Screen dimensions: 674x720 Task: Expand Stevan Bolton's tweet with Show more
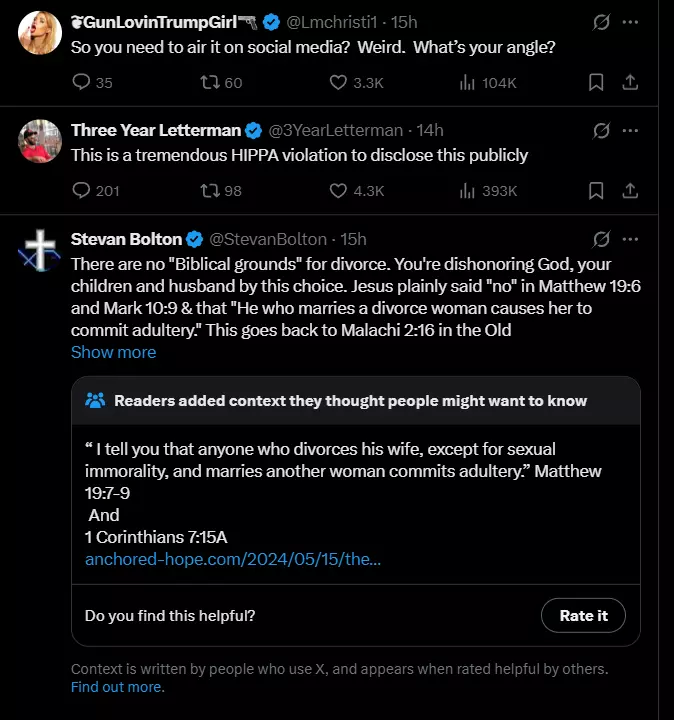(113, 352)
